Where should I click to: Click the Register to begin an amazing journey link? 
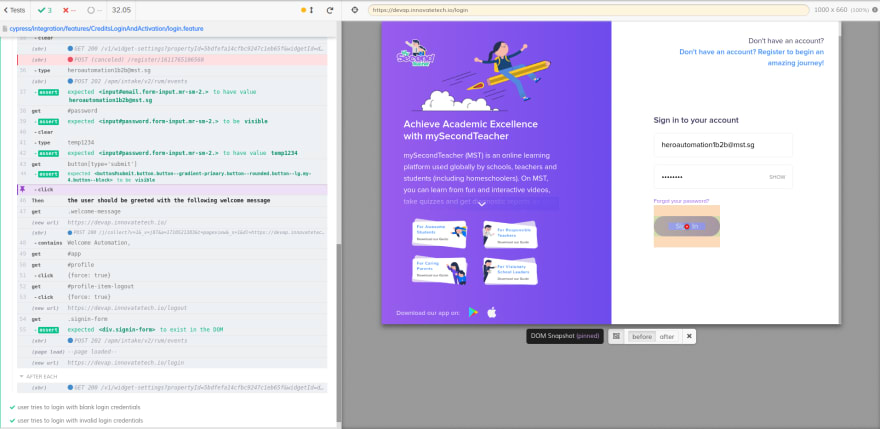[x=751, y=57]
